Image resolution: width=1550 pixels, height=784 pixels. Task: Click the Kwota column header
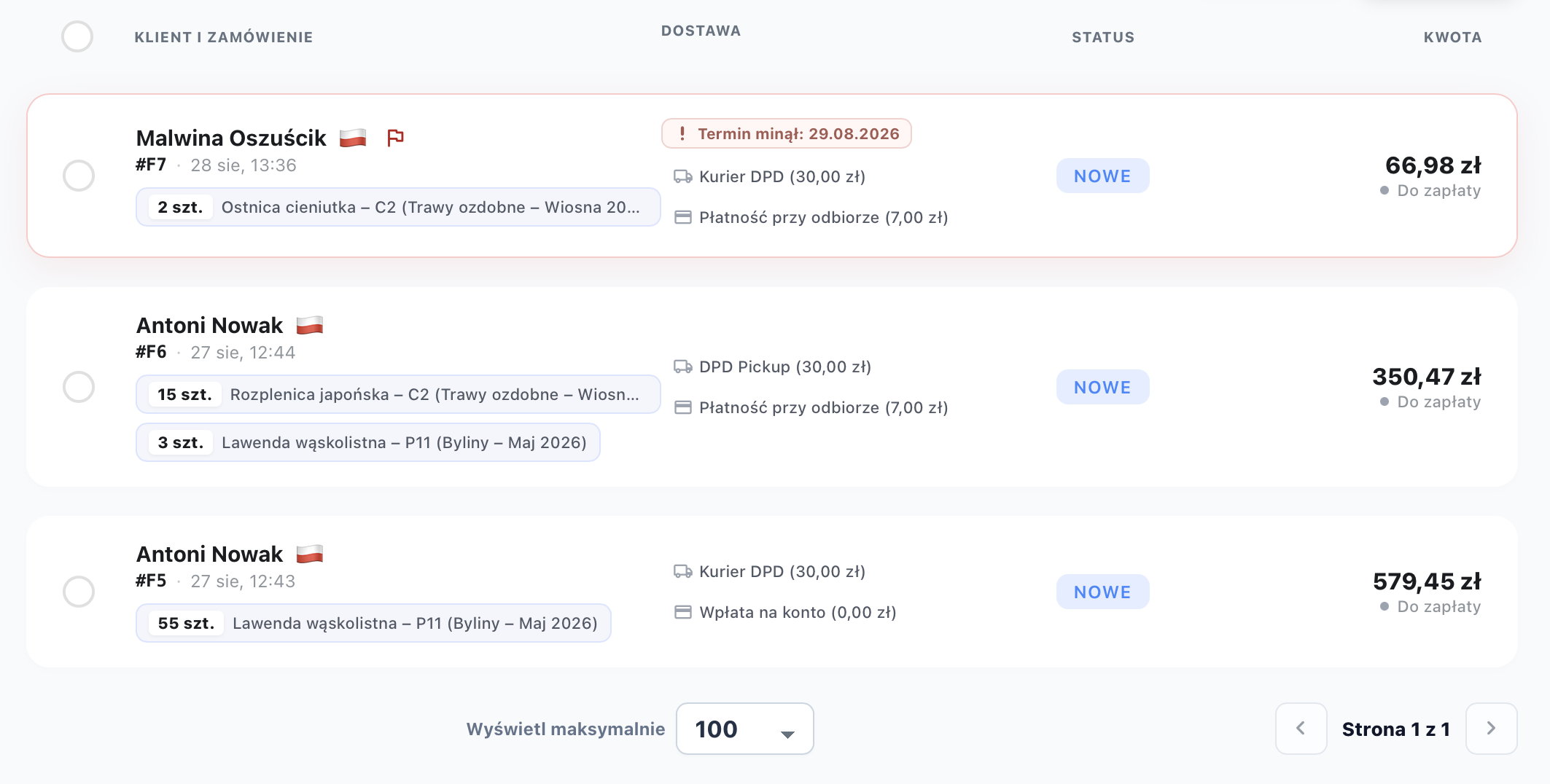tap(1453, 37)
